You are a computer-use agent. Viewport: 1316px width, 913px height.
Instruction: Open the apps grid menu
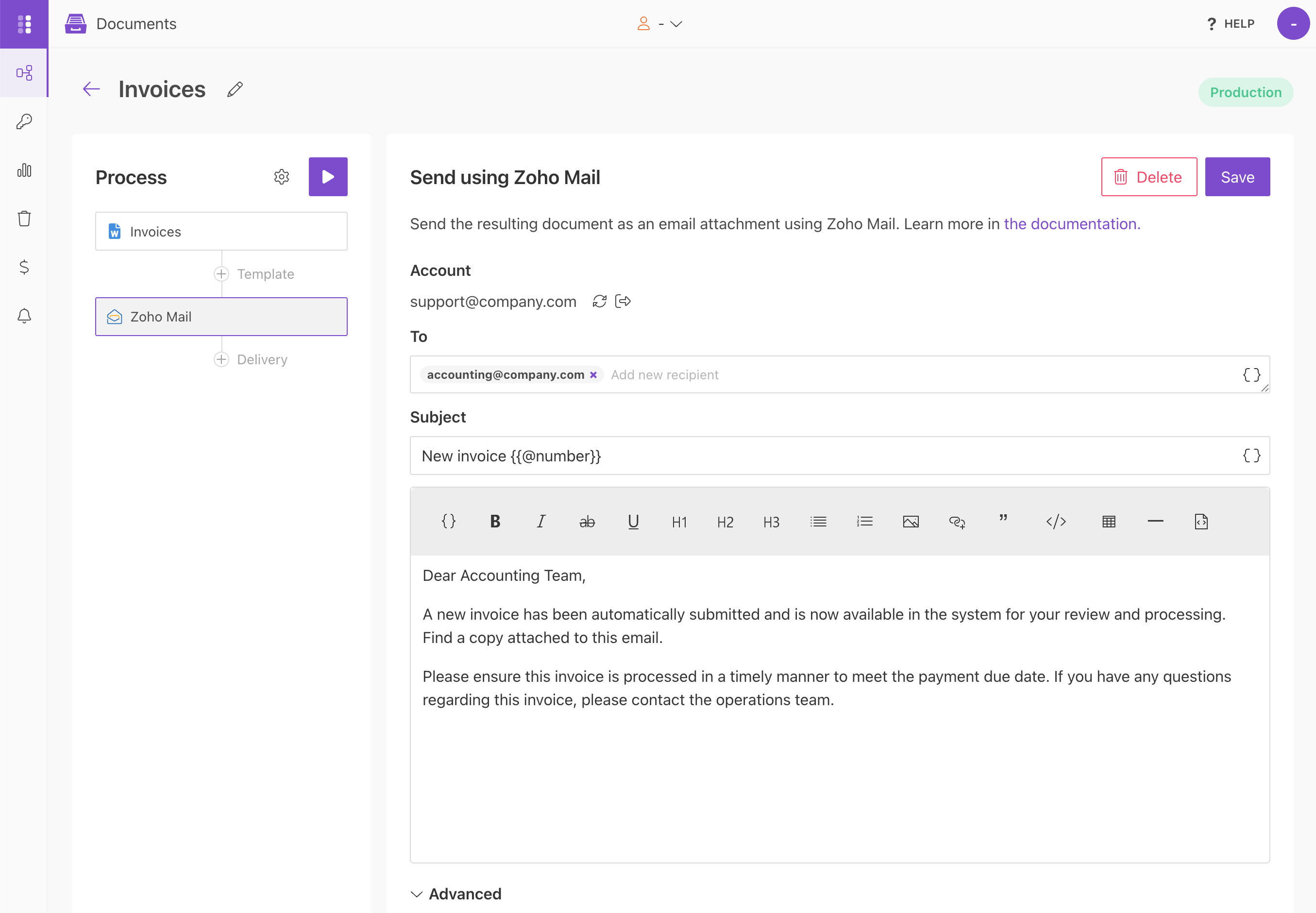coord(24,24)
